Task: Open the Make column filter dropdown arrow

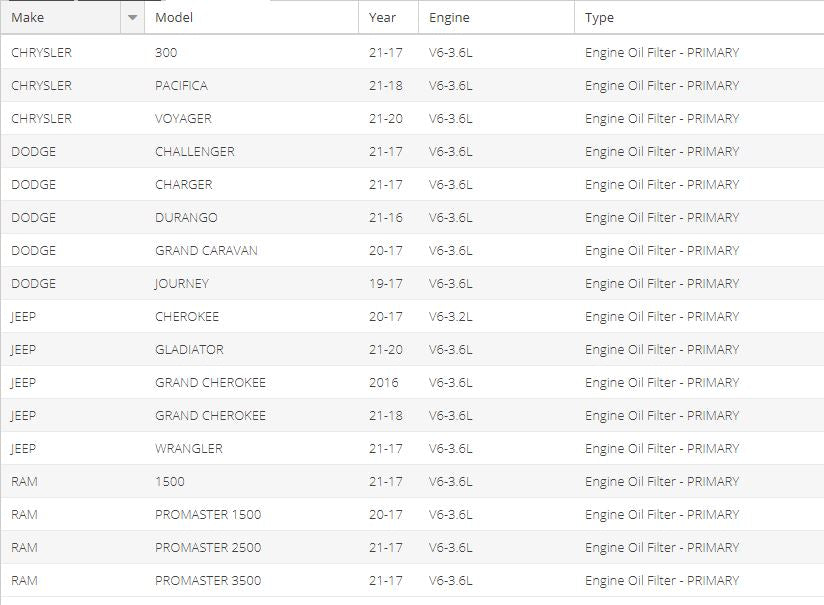Action: (x=132, y=18)
